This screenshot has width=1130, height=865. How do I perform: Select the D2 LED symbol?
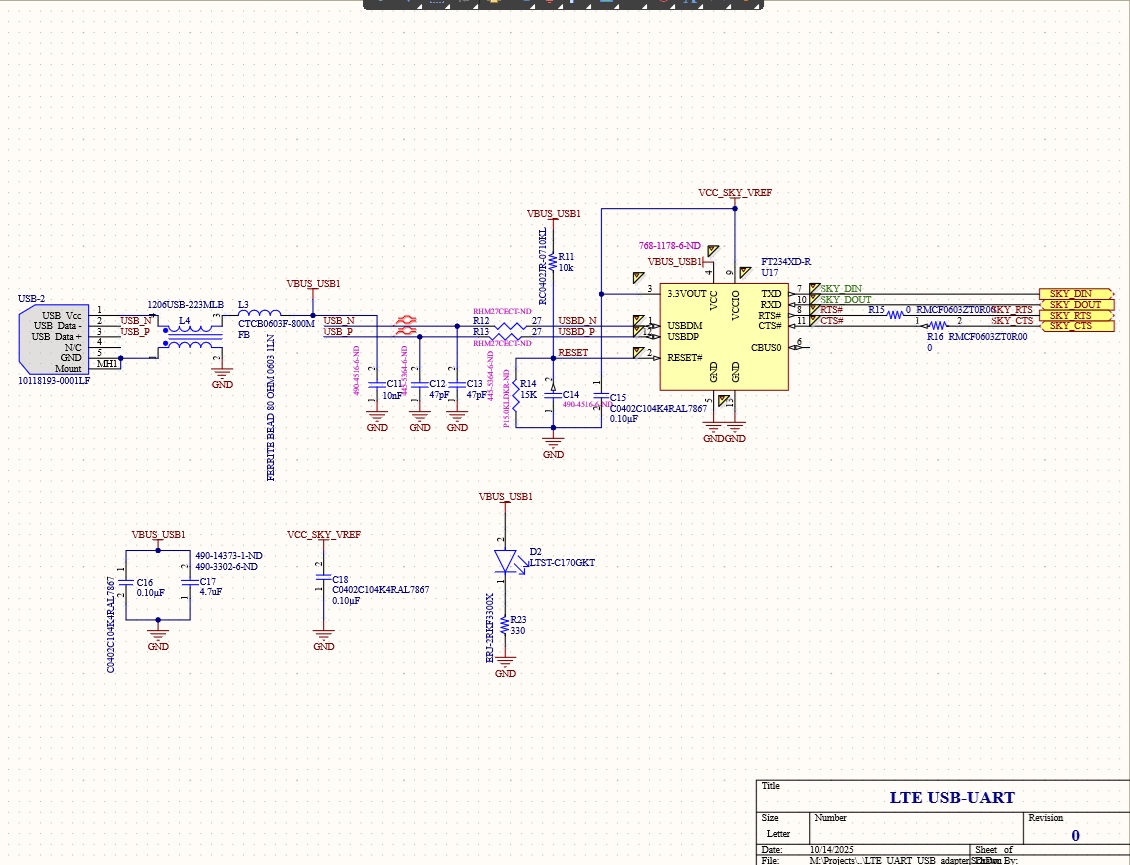pos(506,561)
